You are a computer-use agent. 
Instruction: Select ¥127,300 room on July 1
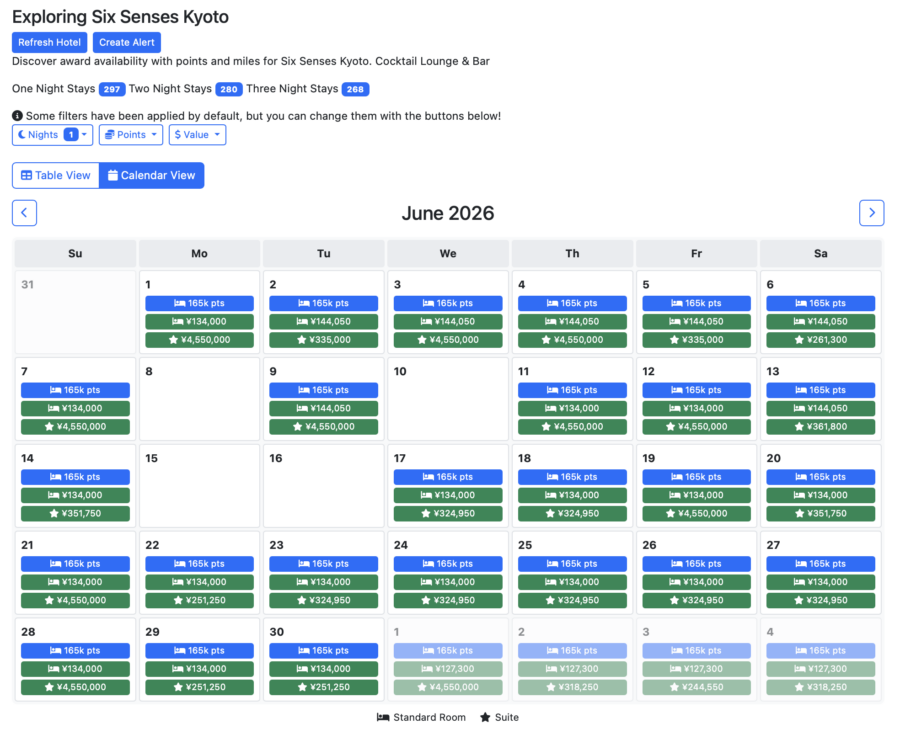tap(448, 669)
